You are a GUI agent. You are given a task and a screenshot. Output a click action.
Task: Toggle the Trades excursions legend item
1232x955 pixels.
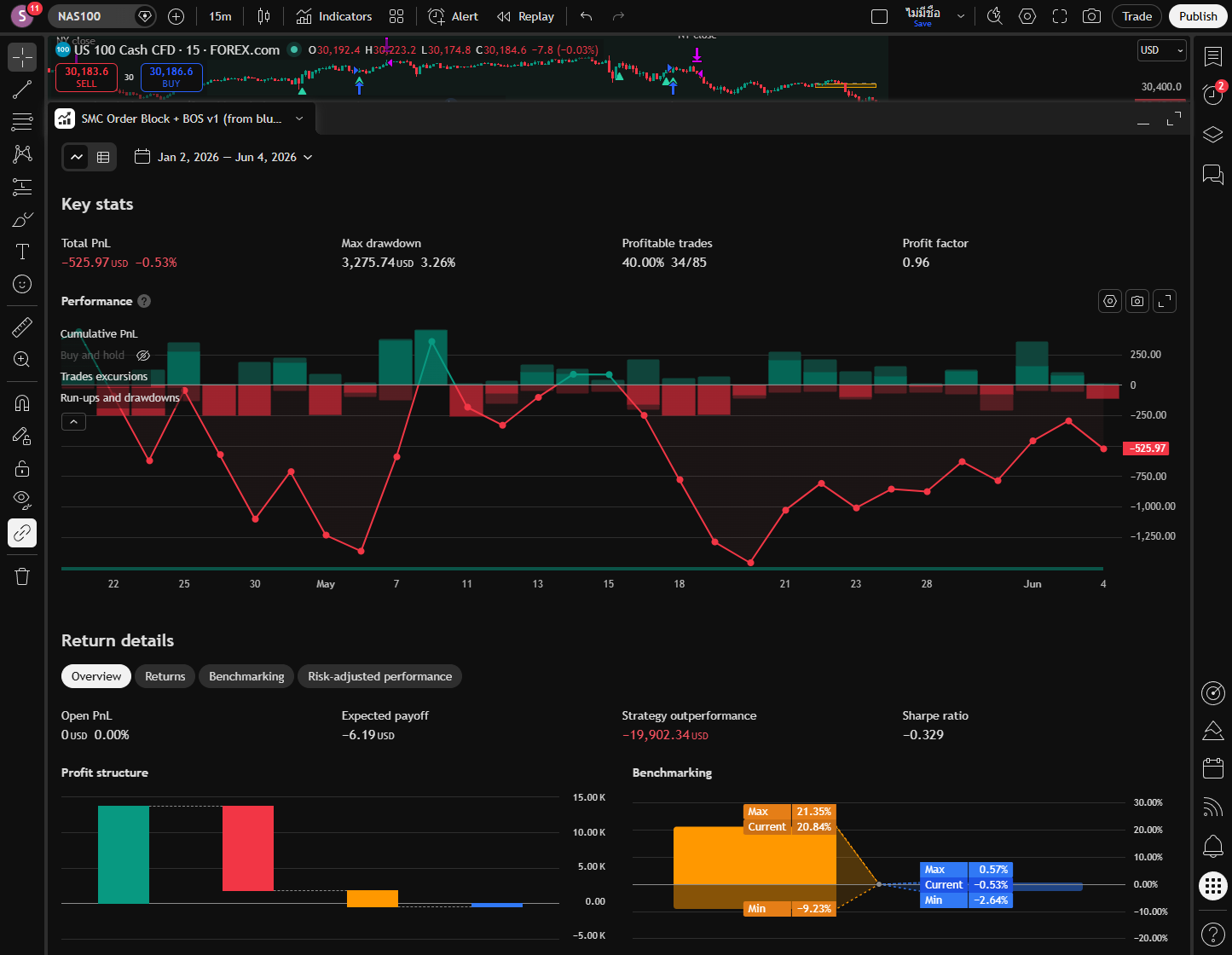[104, 377]
